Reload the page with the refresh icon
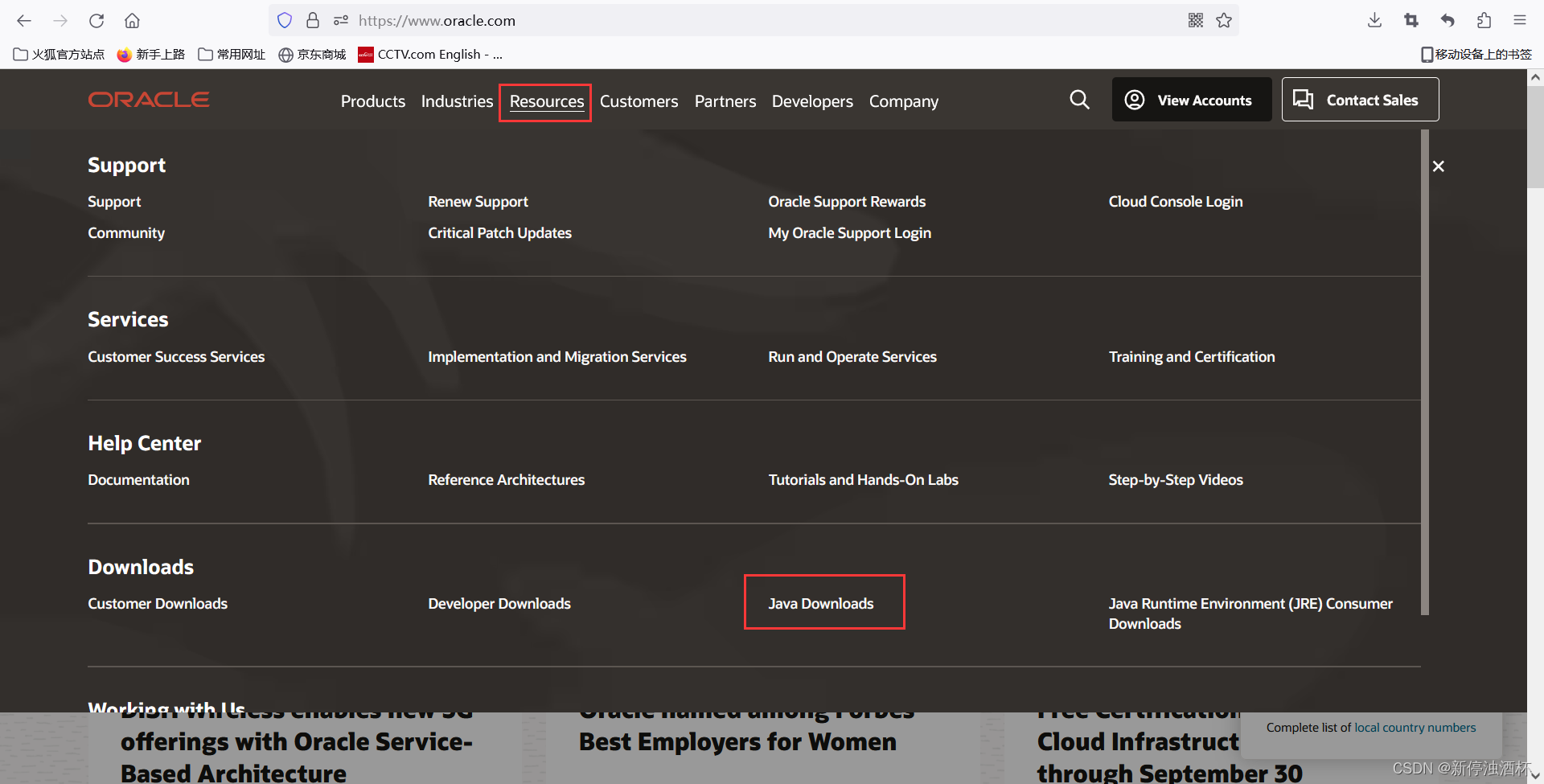The width and height of the screenshot is (1544, 784). 96,21
